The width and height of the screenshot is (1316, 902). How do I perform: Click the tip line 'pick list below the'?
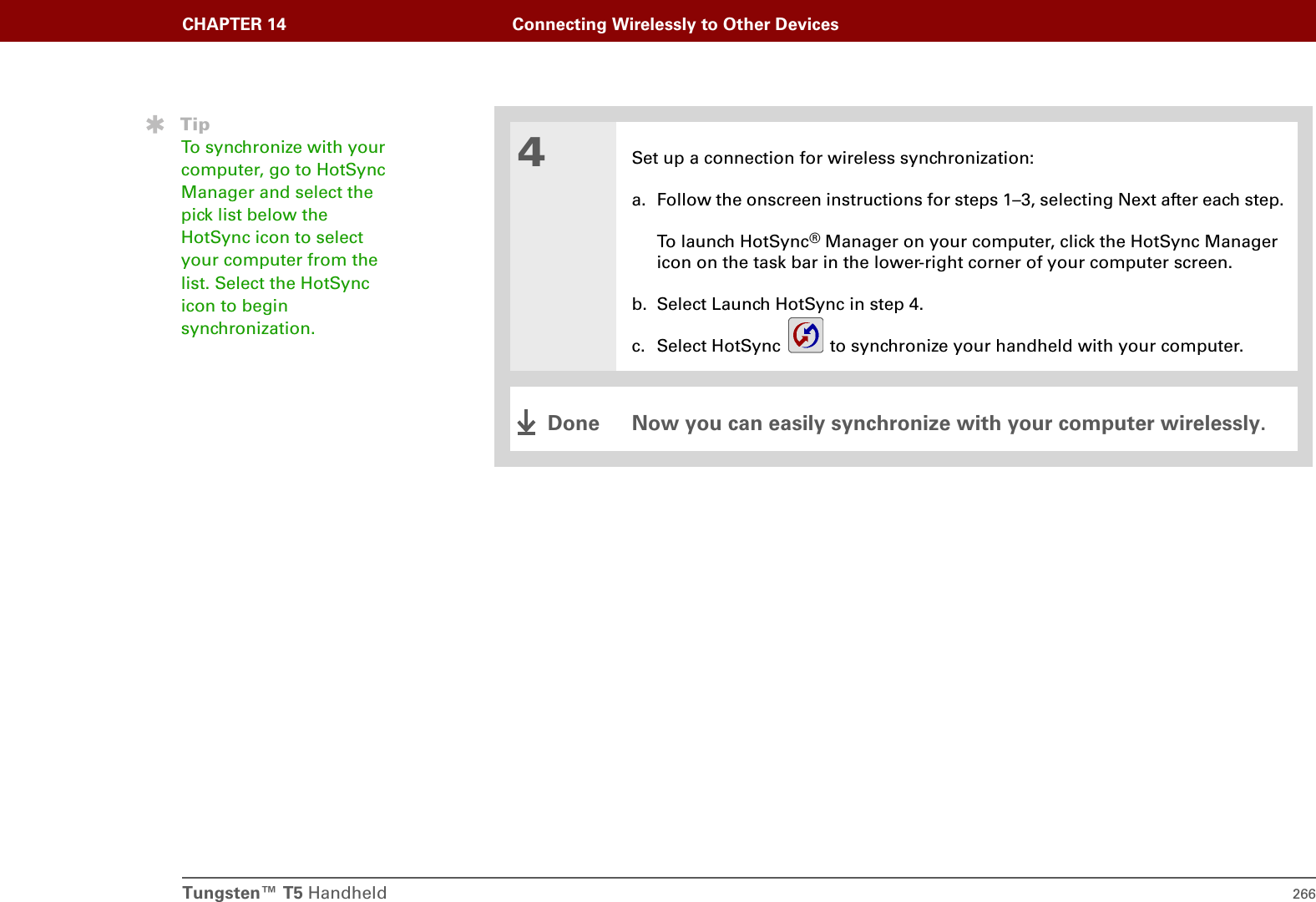(255, 215)
